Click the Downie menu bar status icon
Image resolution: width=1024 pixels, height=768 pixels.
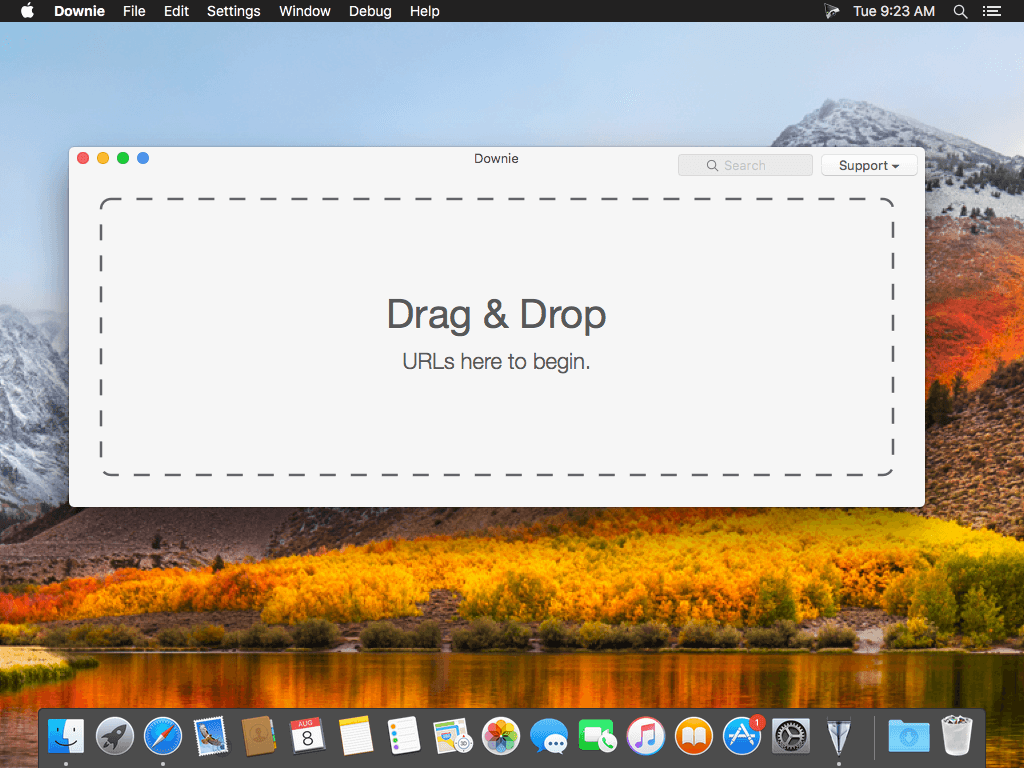click(x=831, y=11)
